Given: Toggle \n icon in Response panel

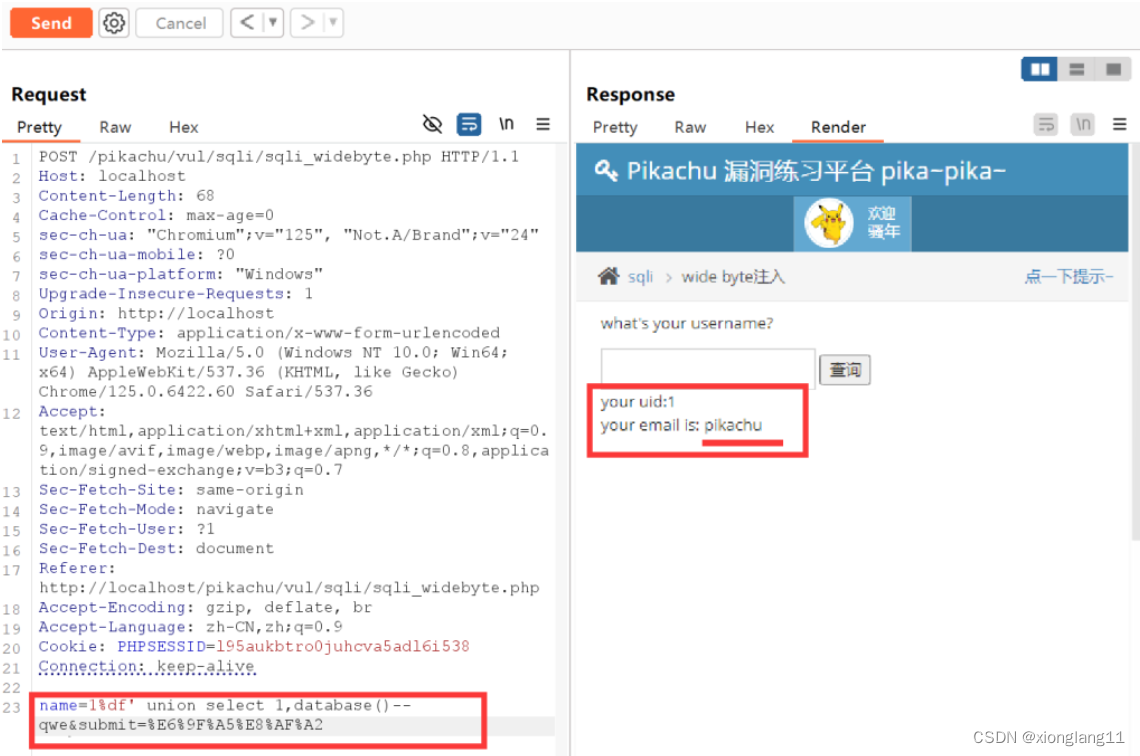Looking at the screenshot, I should [x=1083, y=124].
